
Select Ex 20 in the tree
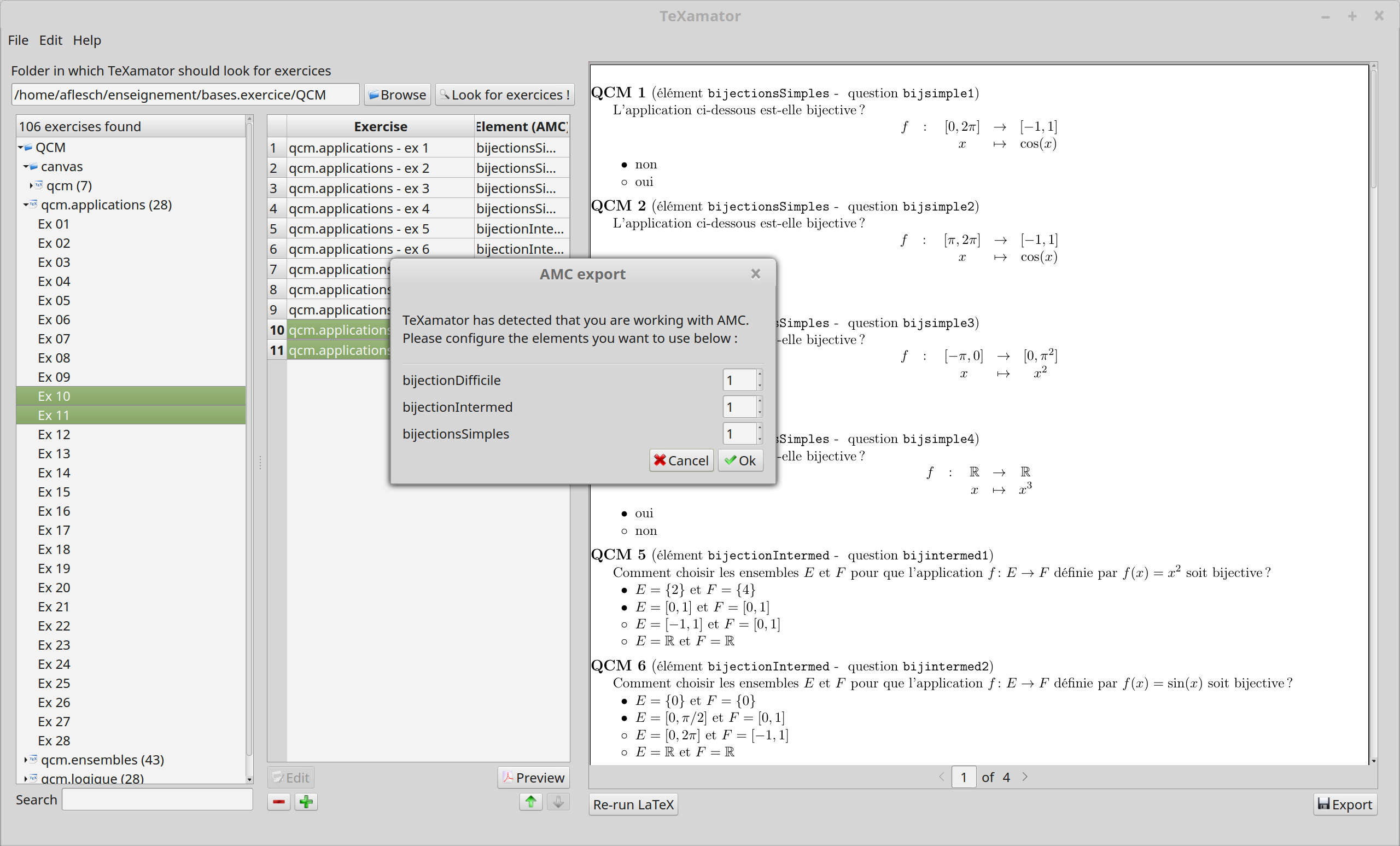pos(54,587)
